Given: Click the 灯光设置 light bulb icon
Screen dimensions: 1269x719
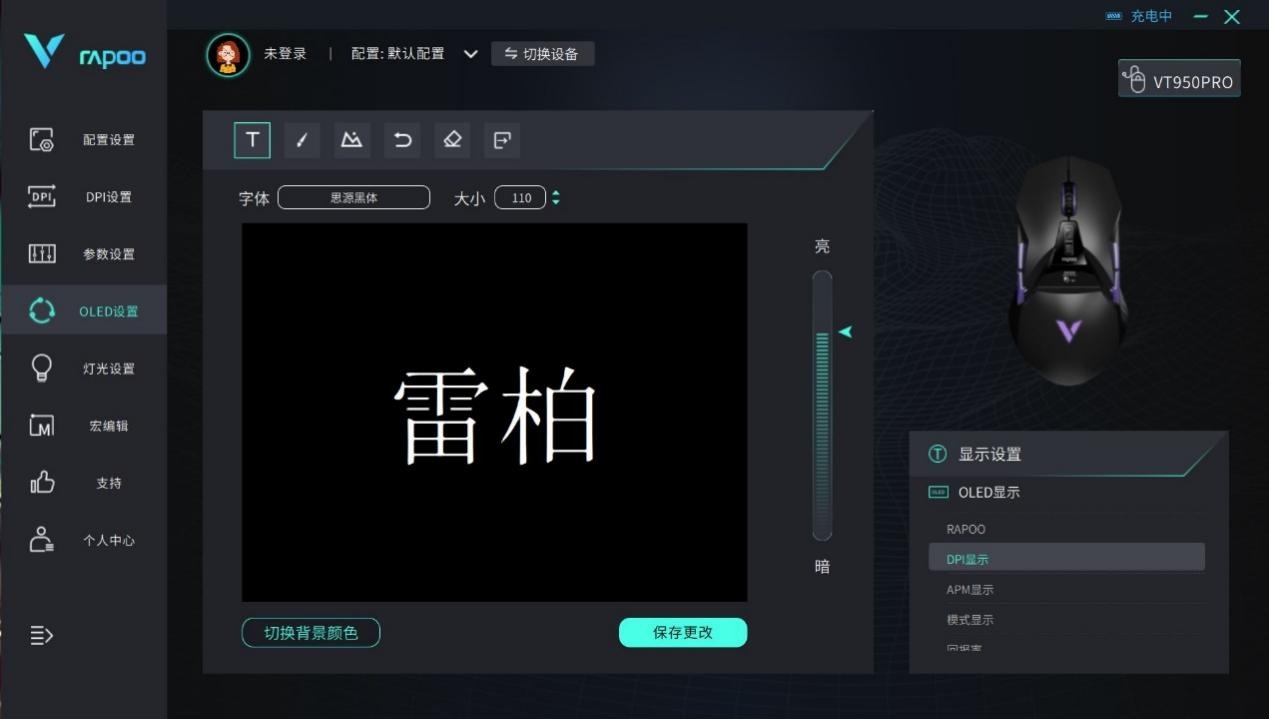Looking at the screenshot, I should 41,368.
